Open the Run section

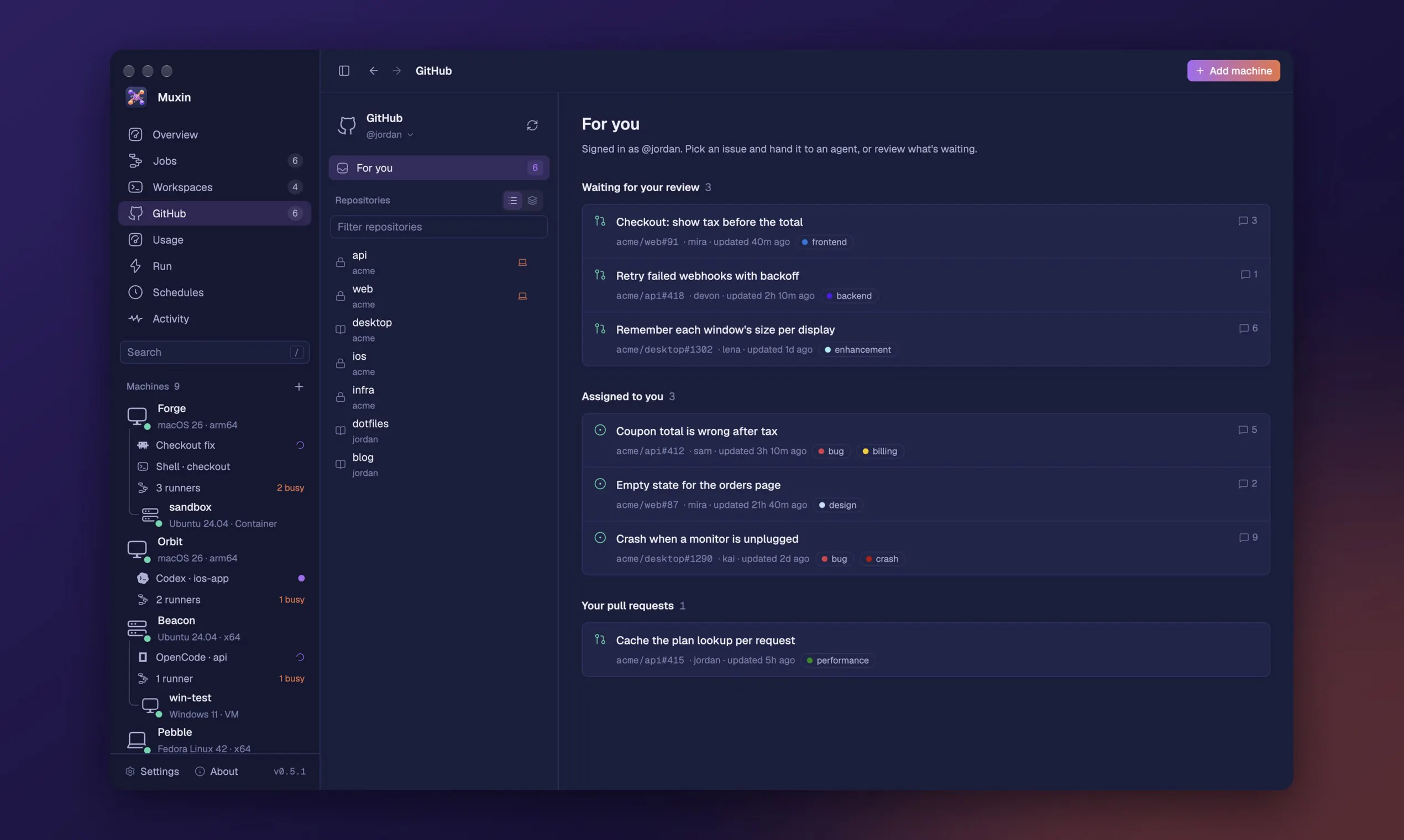(x=214, y=266)
